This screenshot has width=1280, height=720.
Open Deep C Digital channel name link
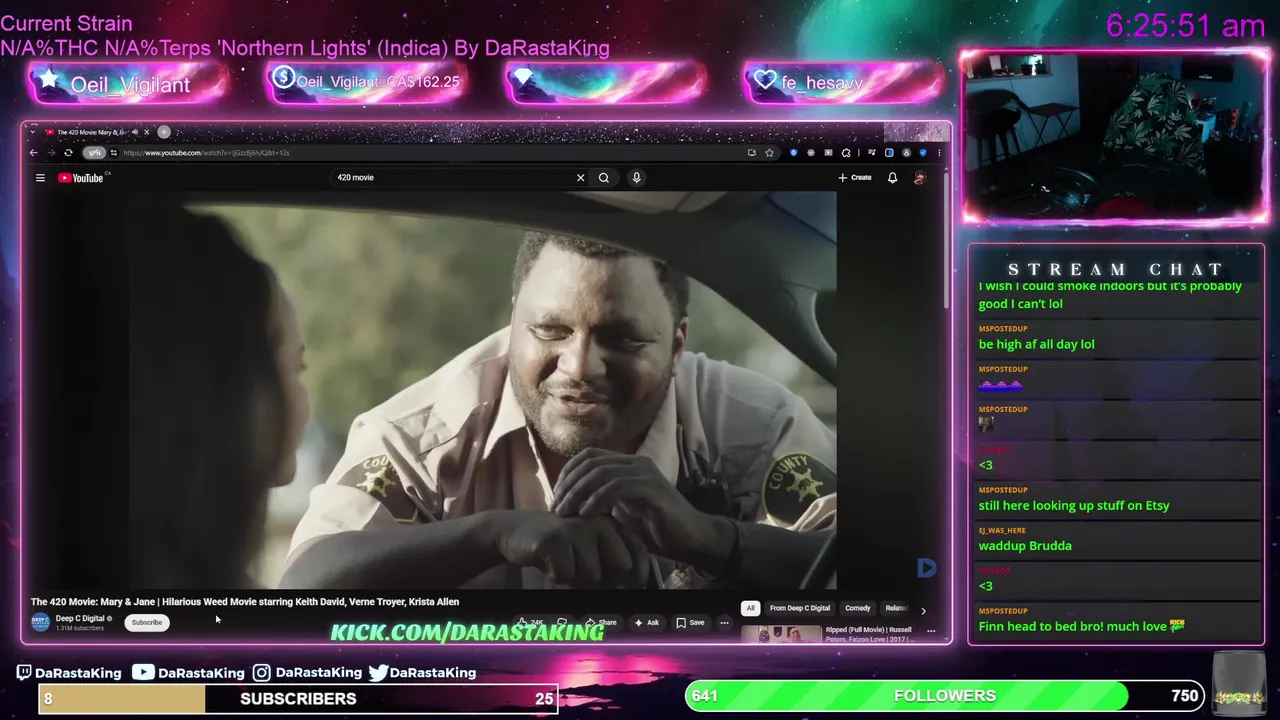(81, 618)
